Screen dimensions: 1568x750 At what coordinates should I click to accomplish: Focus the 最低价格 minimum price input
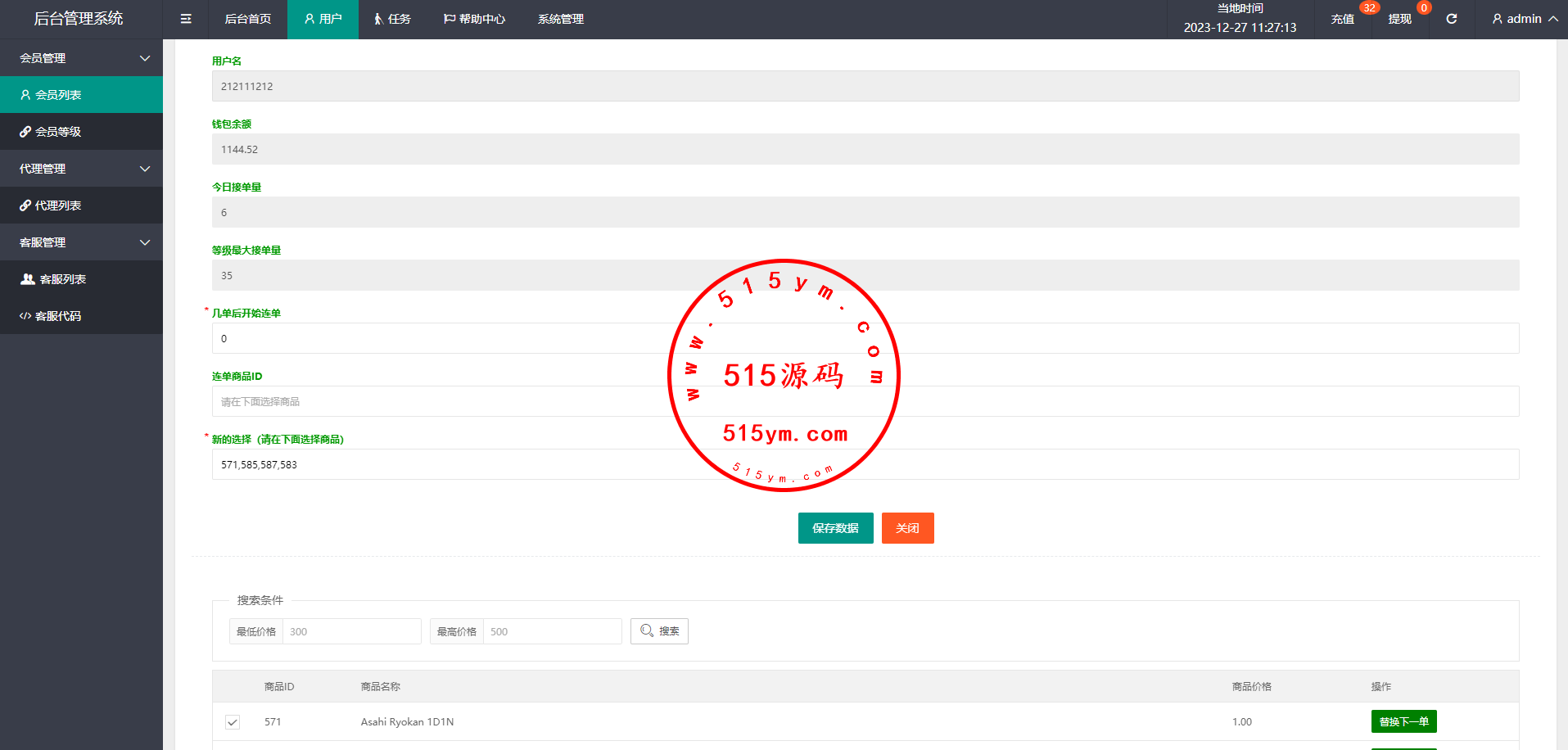coord(351,631)
